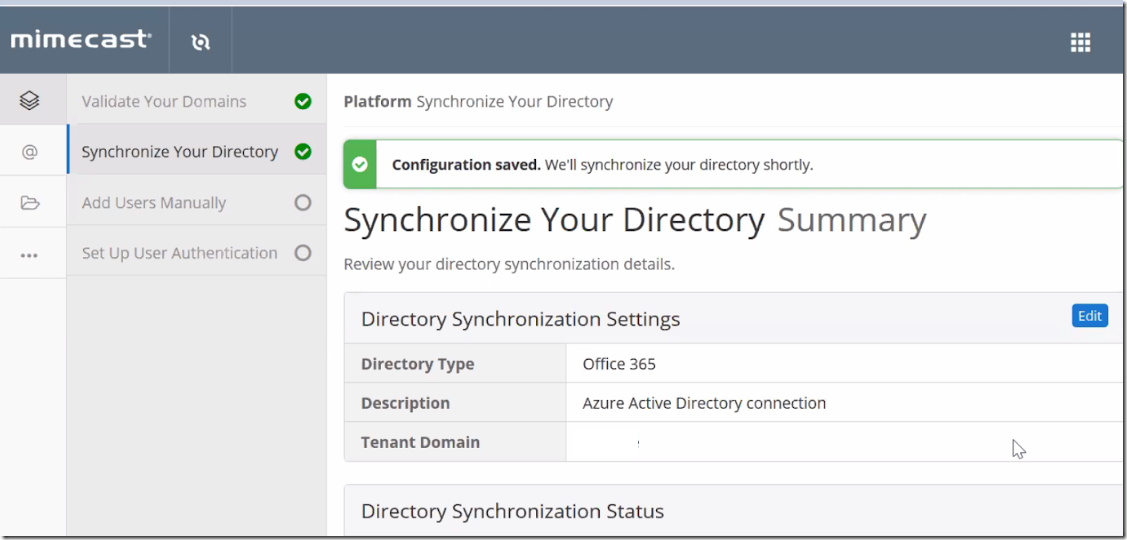Image resolution: width=1127 pixels, height=540 pixels.
Task: Click the green checkmark on Configuration saved banner
Action: (x=360, y=165)
